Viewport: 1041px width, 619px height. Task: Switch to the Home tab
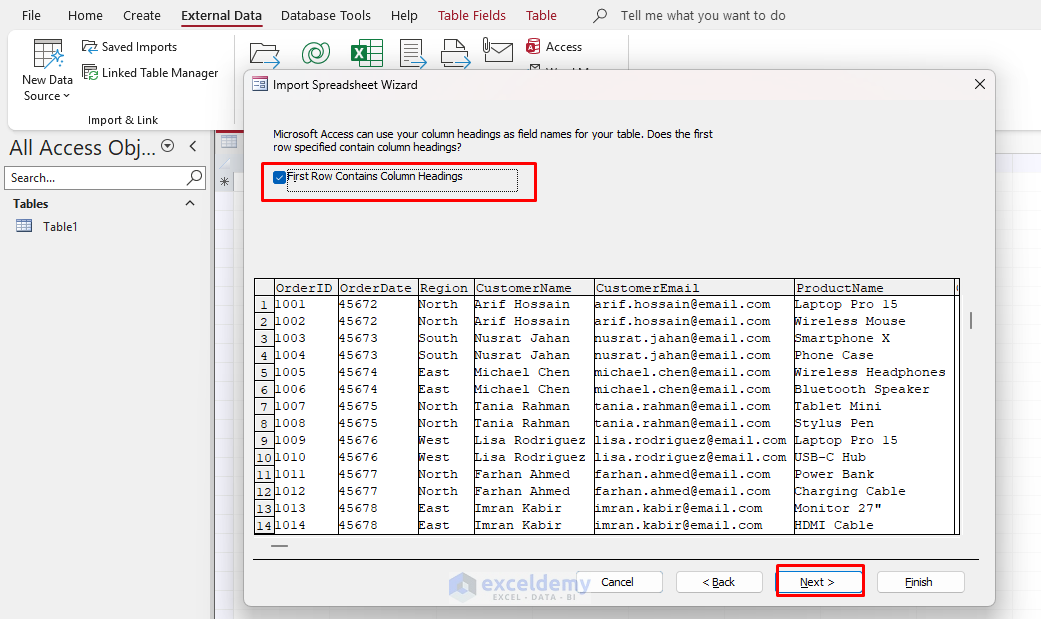pyautogui.click(x=85, y=15)
